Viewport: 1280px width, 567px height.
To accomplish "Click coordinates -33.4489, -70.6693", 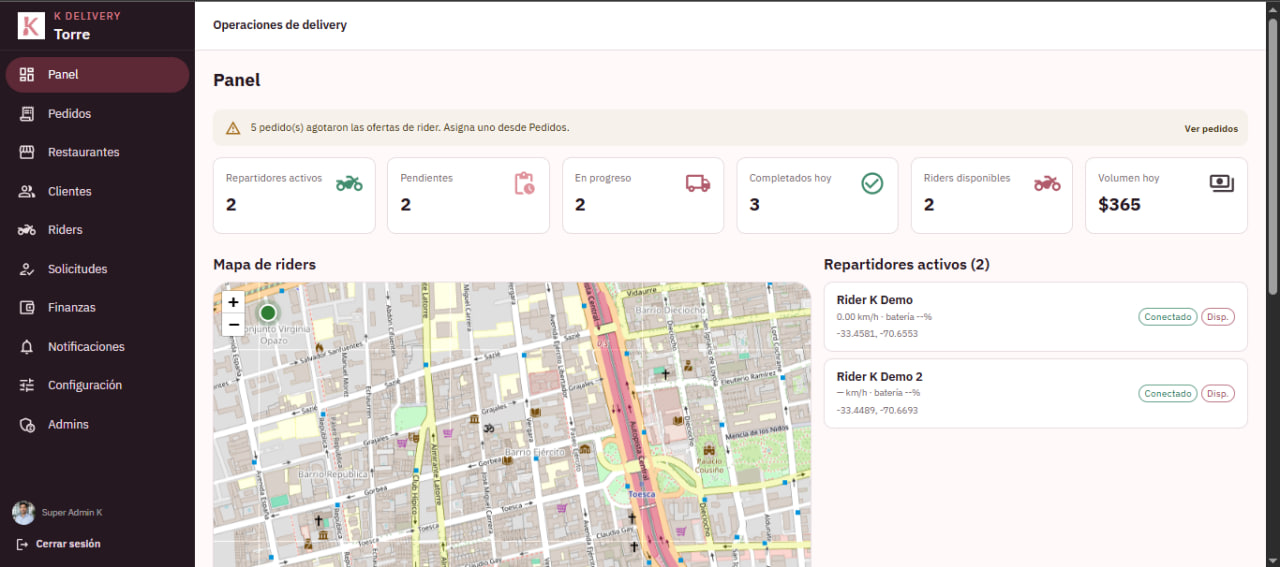I will tap(877, 410).
